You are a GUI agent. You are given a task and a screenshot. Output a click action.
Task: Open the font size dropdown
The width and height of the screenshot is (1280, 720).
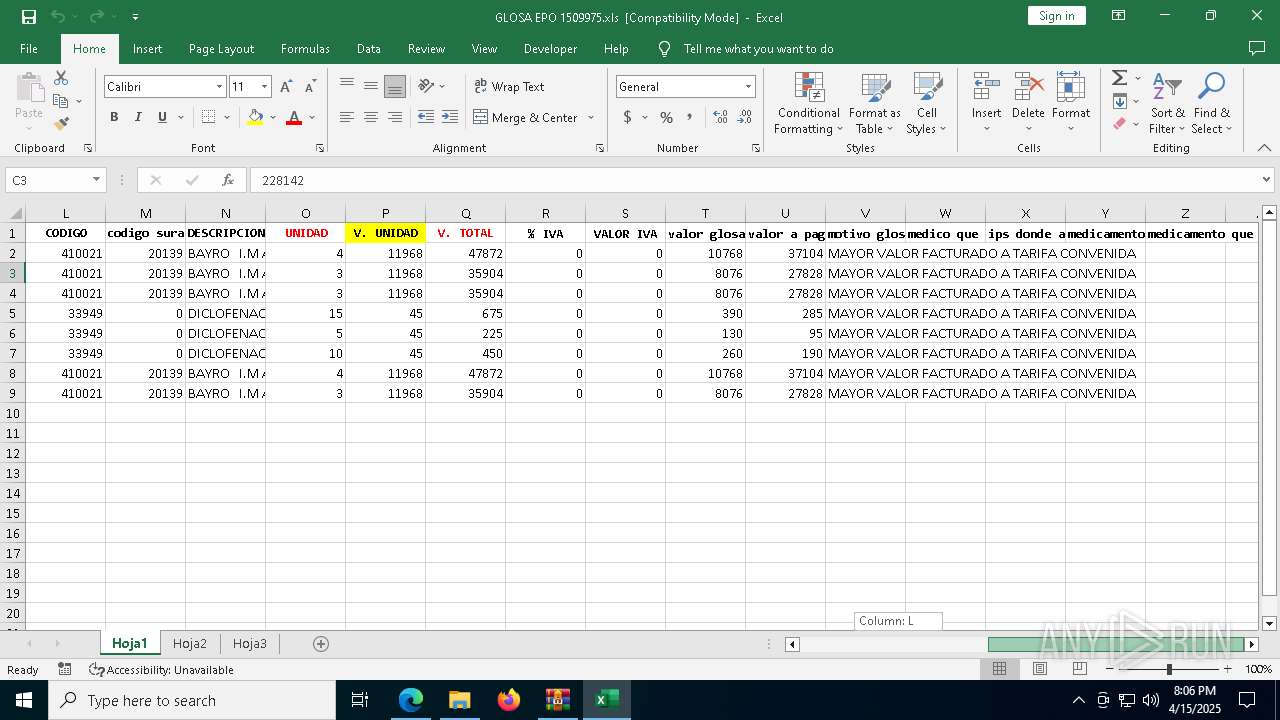[x=264, y=87]
